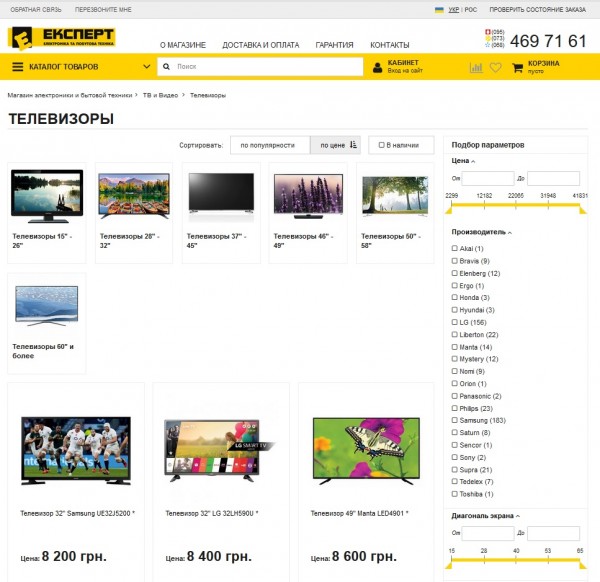600x582 pixels.
Task: Open the wishlist heart icon
Action: (x=496, y=68)
